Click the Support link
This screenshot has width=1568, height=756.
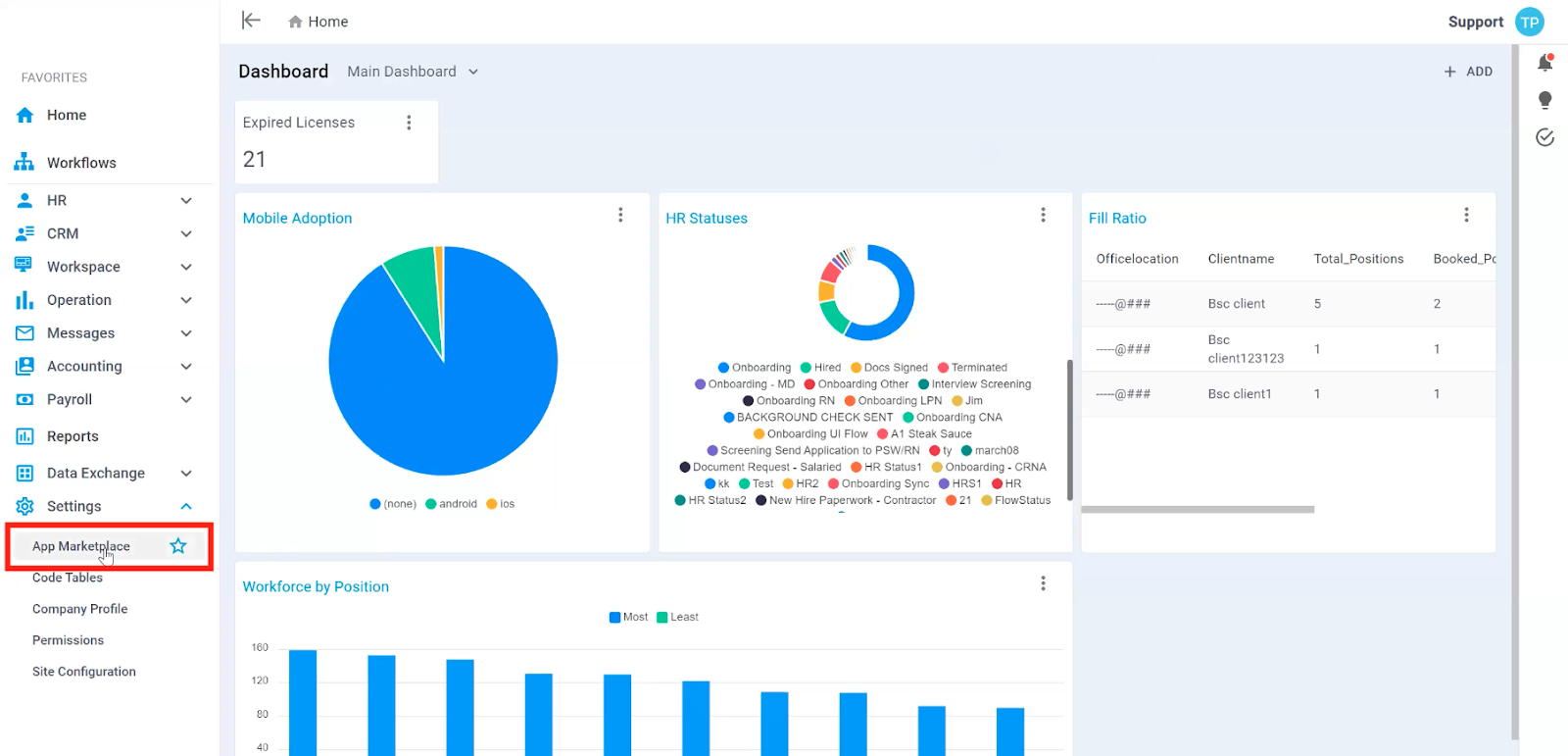[1476, 22]
